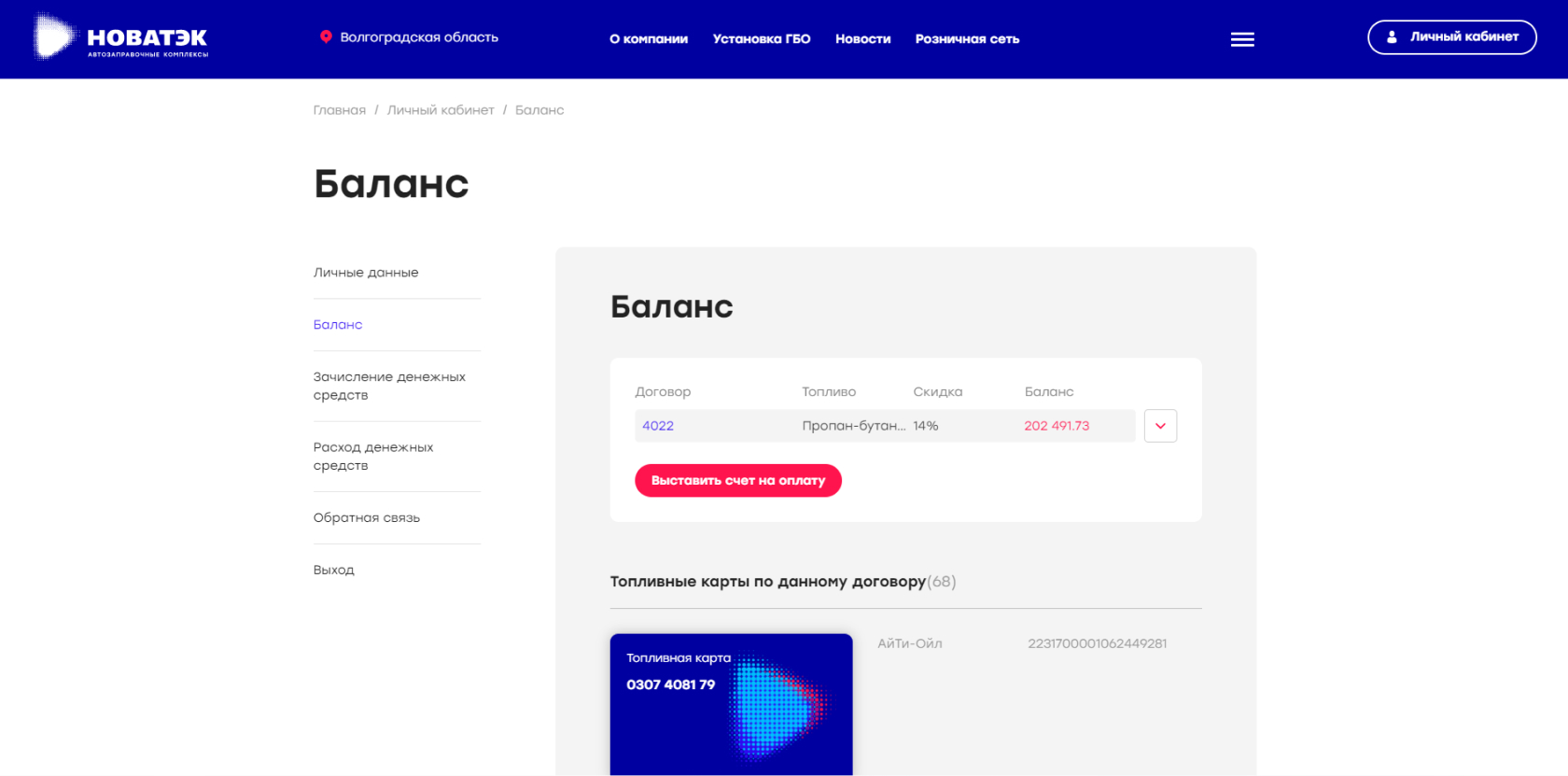This screenshot has height=776, width=1568.
Task: Open О компании menu item
Action: [649, 39]
